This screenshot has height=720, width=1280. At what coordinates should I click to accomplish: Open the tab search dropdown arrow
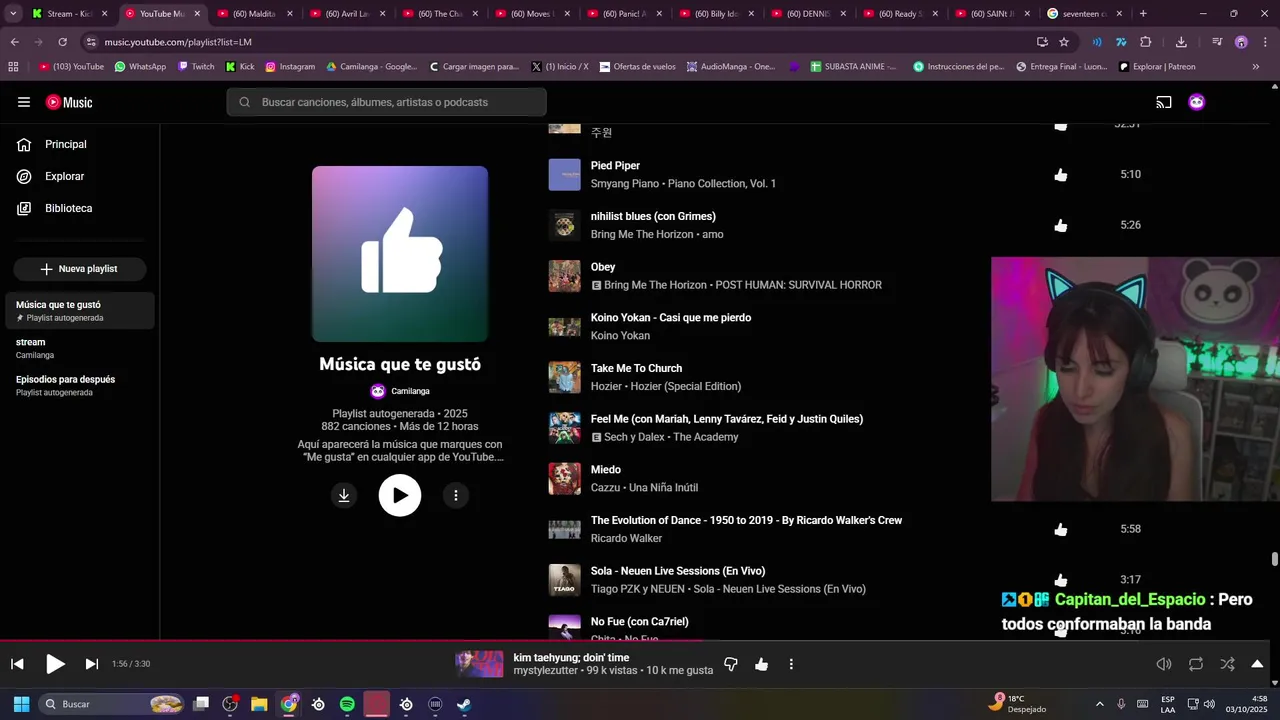13,14
